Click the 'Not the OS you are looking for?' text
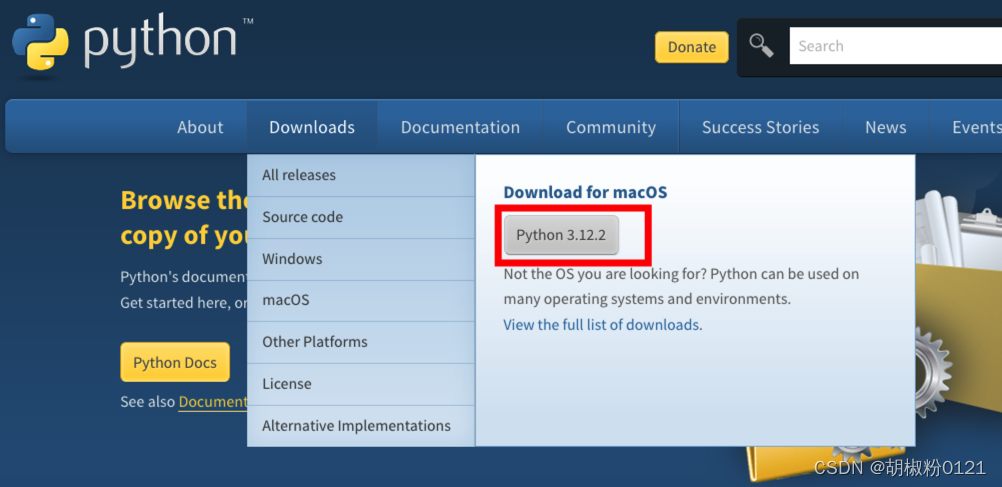This screenshot has width=1002, height=487. [605, 275]
